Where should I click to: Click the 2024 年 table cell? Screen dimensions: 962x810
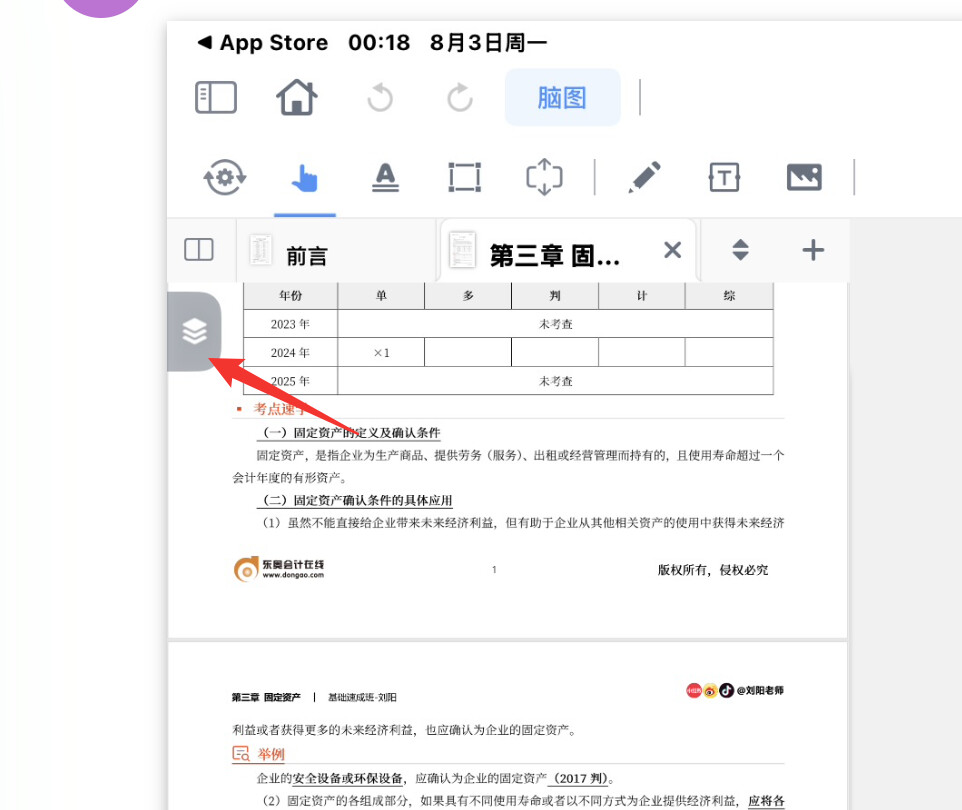pos(290,353)
